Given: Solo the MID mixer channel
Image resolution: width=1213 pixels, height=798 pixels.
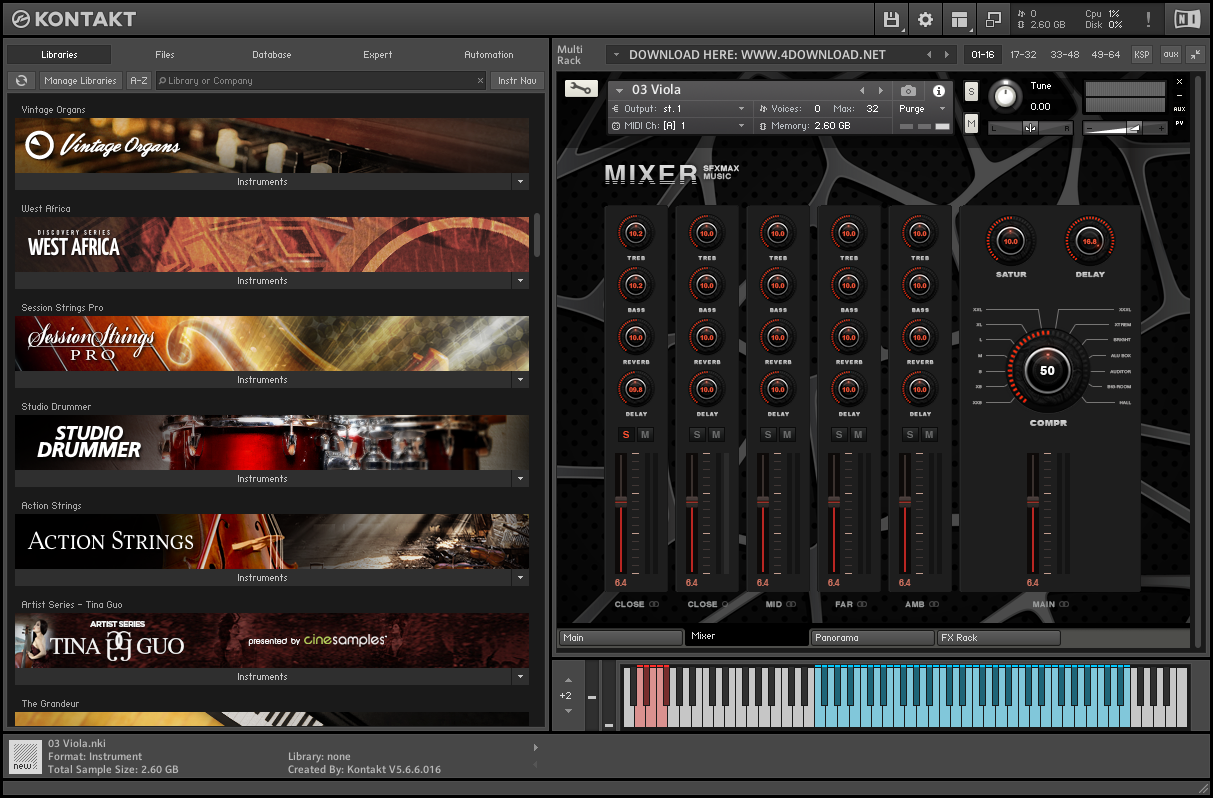Looking at the screenshot, I should (x=768, y=434).
